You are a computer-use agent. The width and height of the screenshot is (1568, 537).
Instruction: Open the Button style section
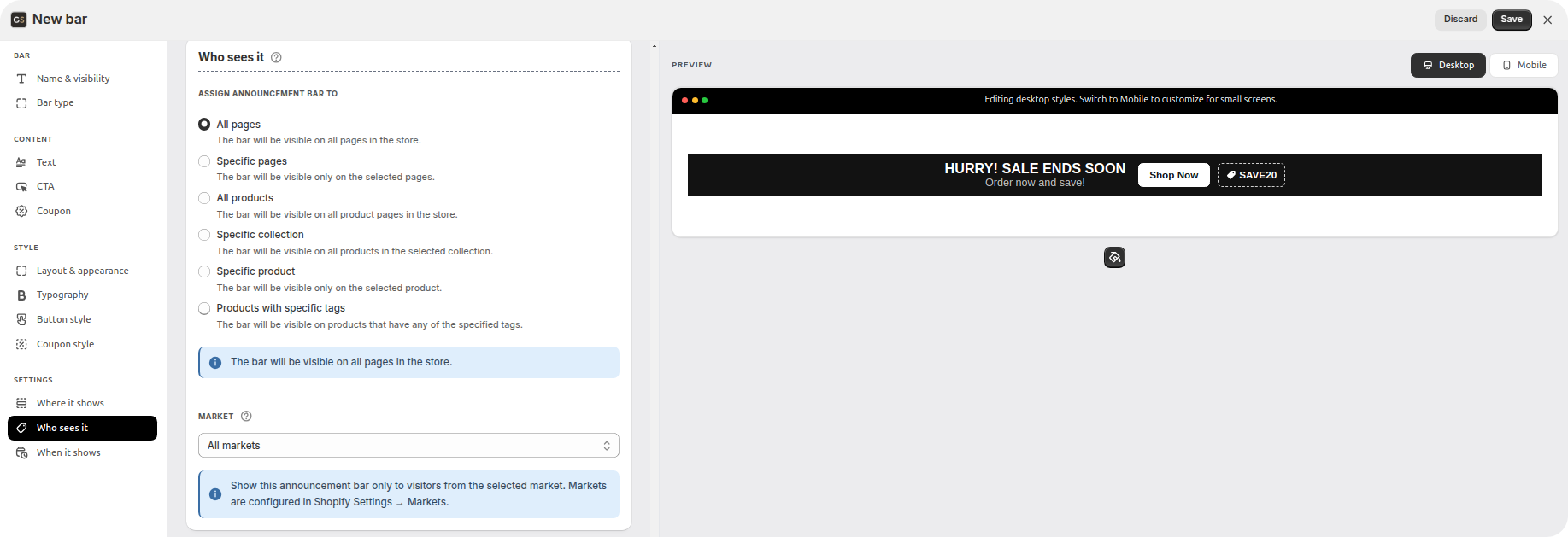point(82,319)
